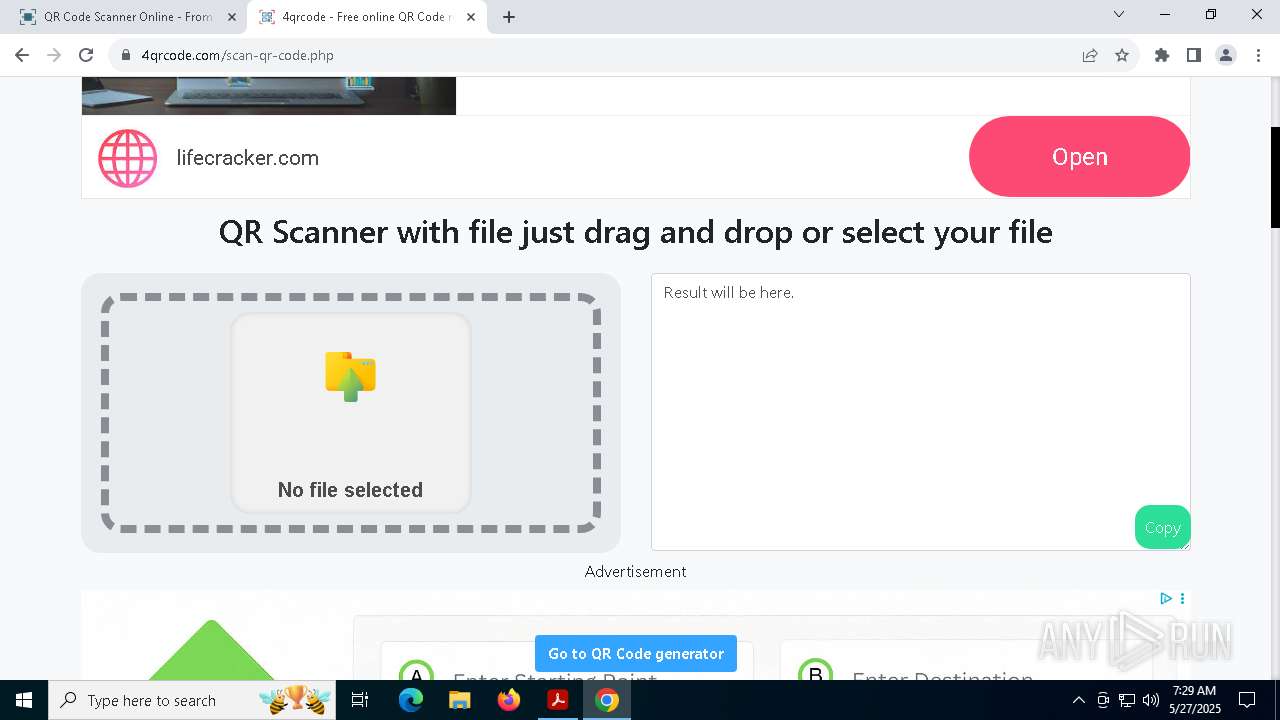1280x720 pixels.
Task: Switch to QR Code Scanner Online tab
Action: [x=126, y=17]
